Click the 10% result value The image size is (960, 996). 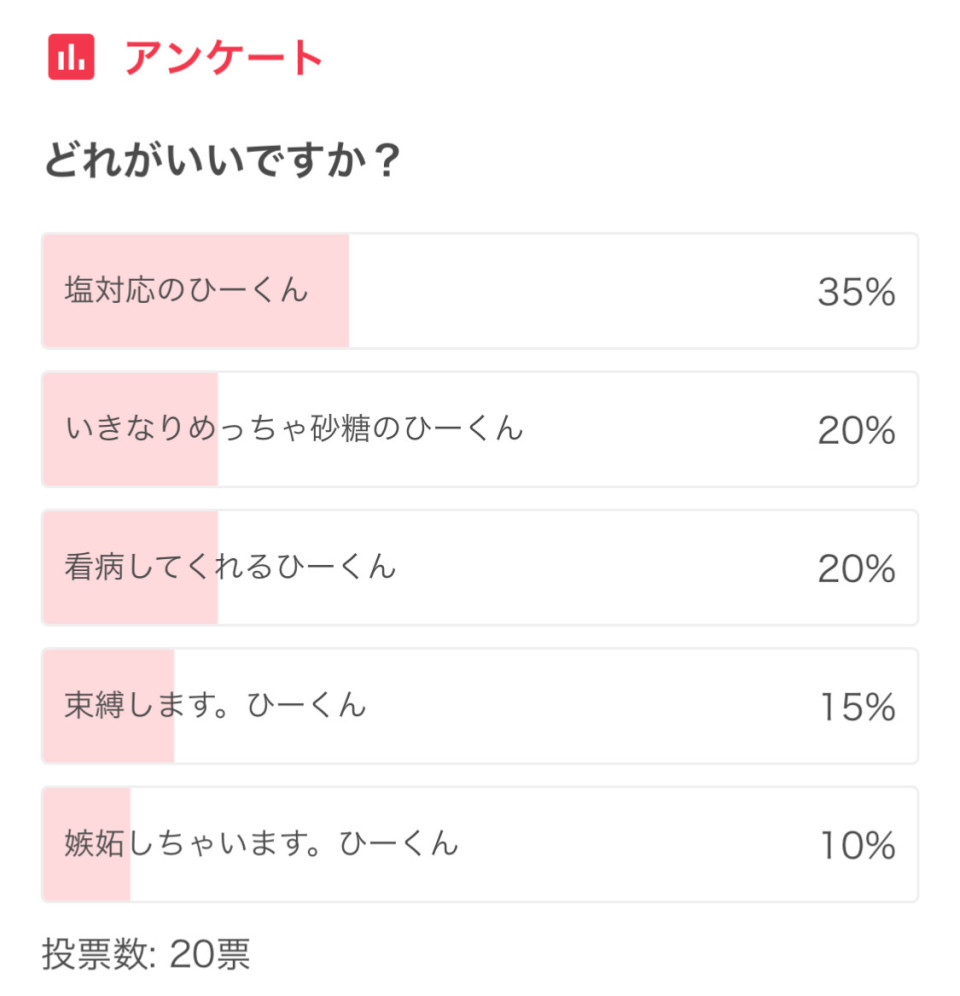click(x=856, y=845)
